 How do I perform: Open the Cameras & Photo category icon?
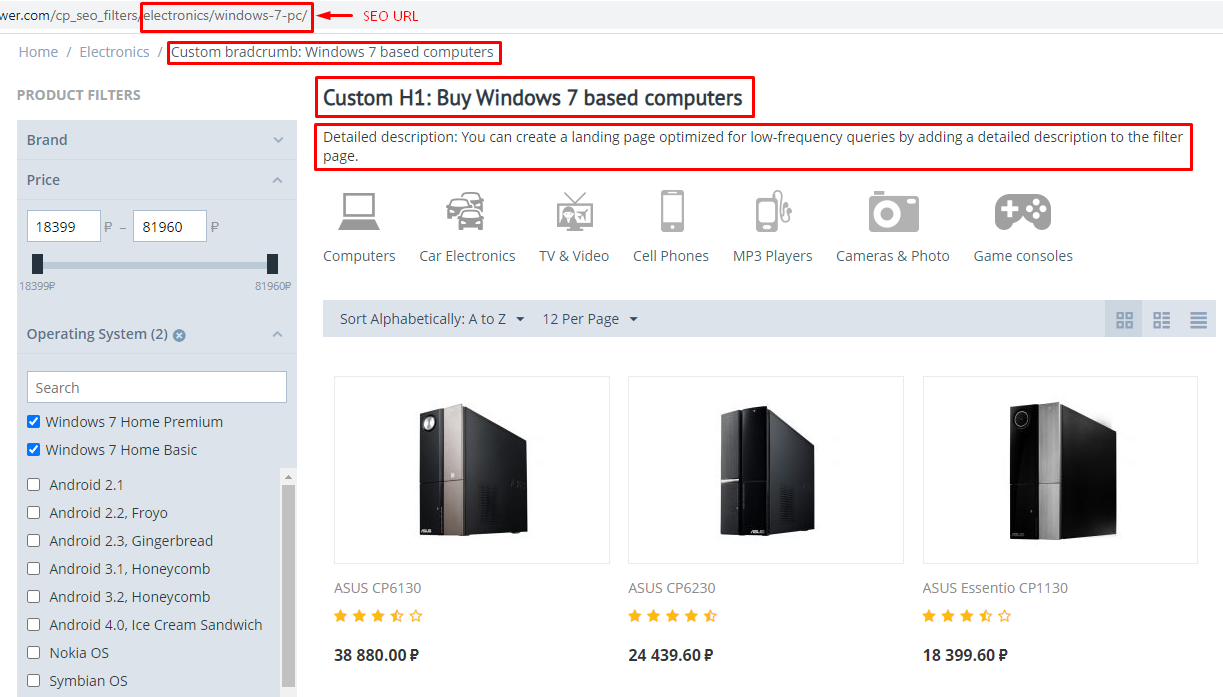tap(893, 211)
